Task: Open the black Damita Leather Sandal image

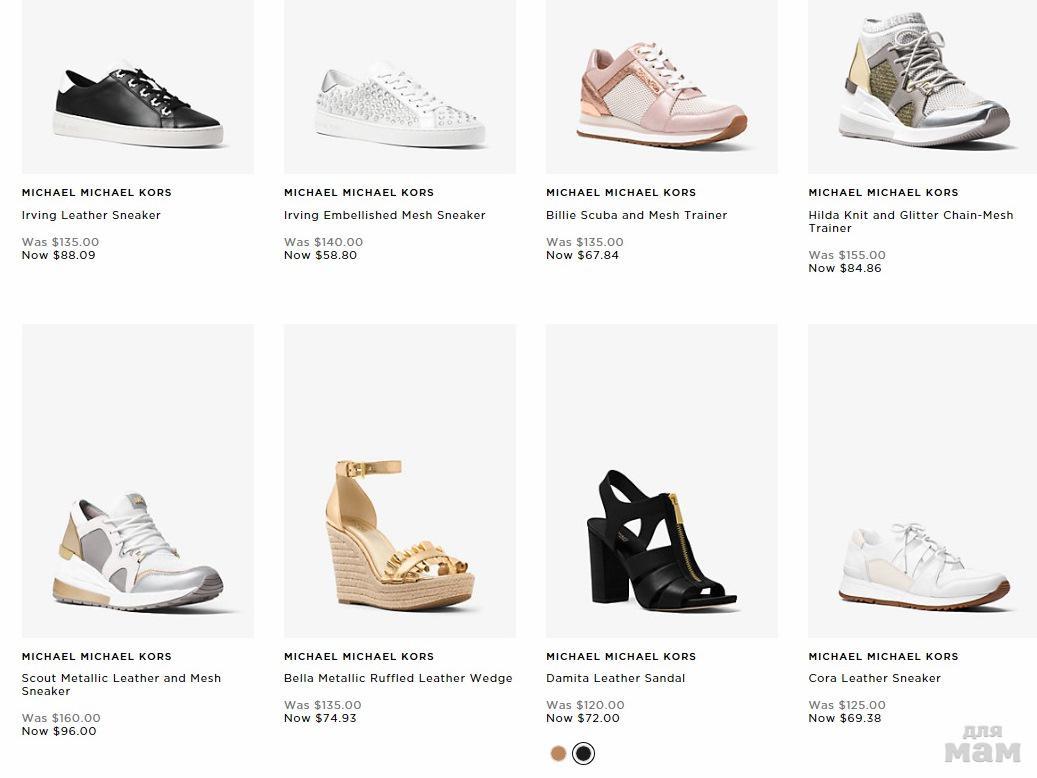Action: [x=662, y=540]
